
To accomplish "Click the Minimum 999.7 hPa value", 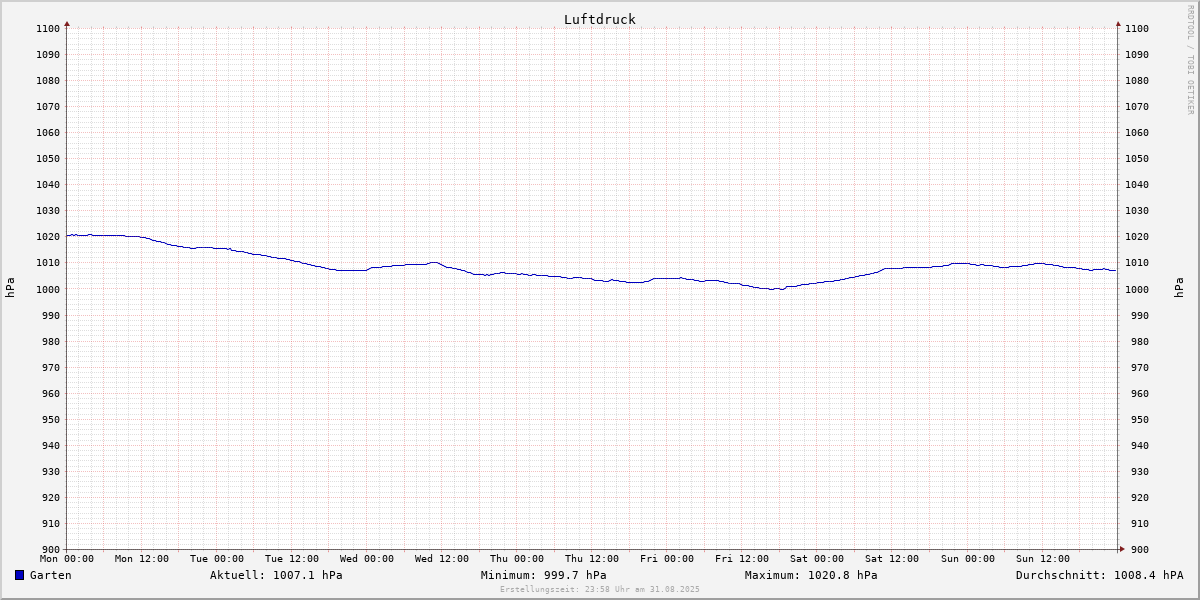I will (543, 575).
